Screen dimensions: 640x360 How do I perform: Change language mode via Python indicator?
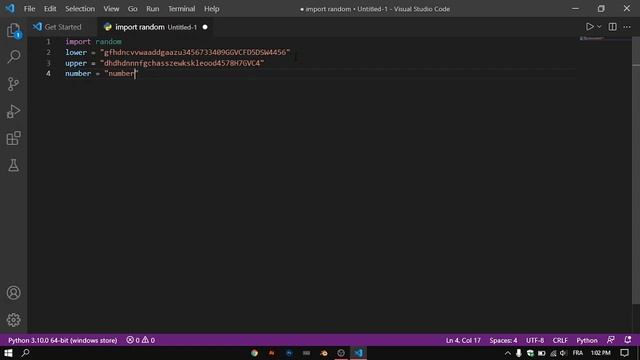click(587, 340)
